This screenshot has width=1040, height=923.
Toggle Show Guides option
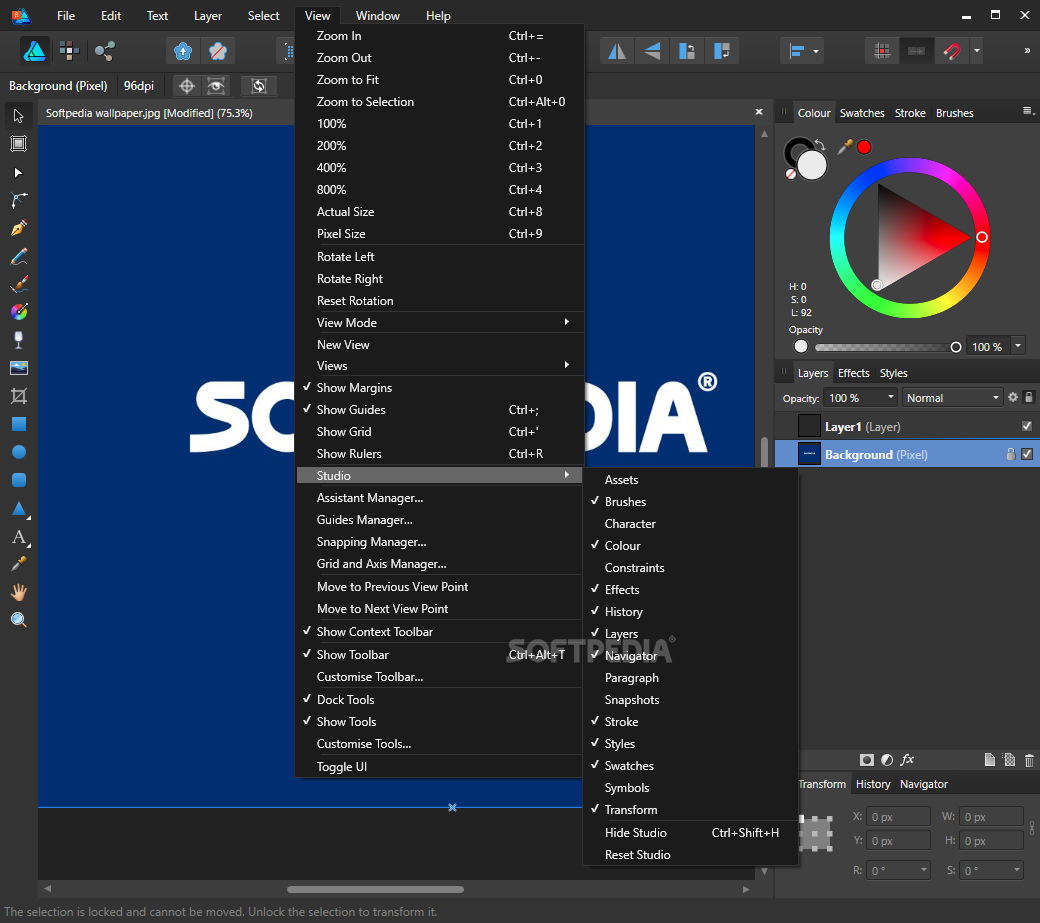[440, 410]
